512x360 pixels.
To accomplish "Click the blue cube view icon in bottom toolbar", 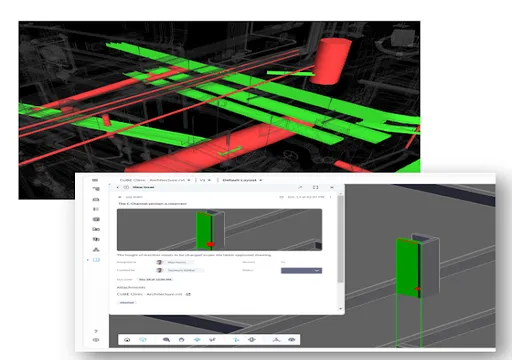I will click(x=143, y=340).
